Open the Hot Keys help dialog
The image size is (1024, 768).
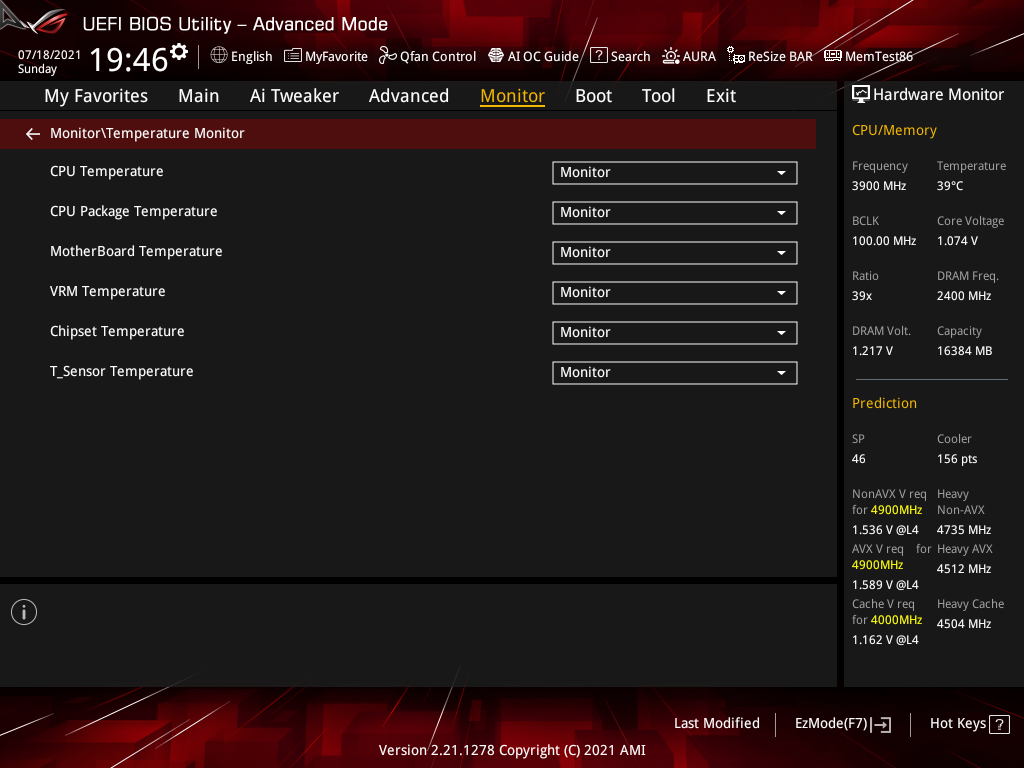969,723
